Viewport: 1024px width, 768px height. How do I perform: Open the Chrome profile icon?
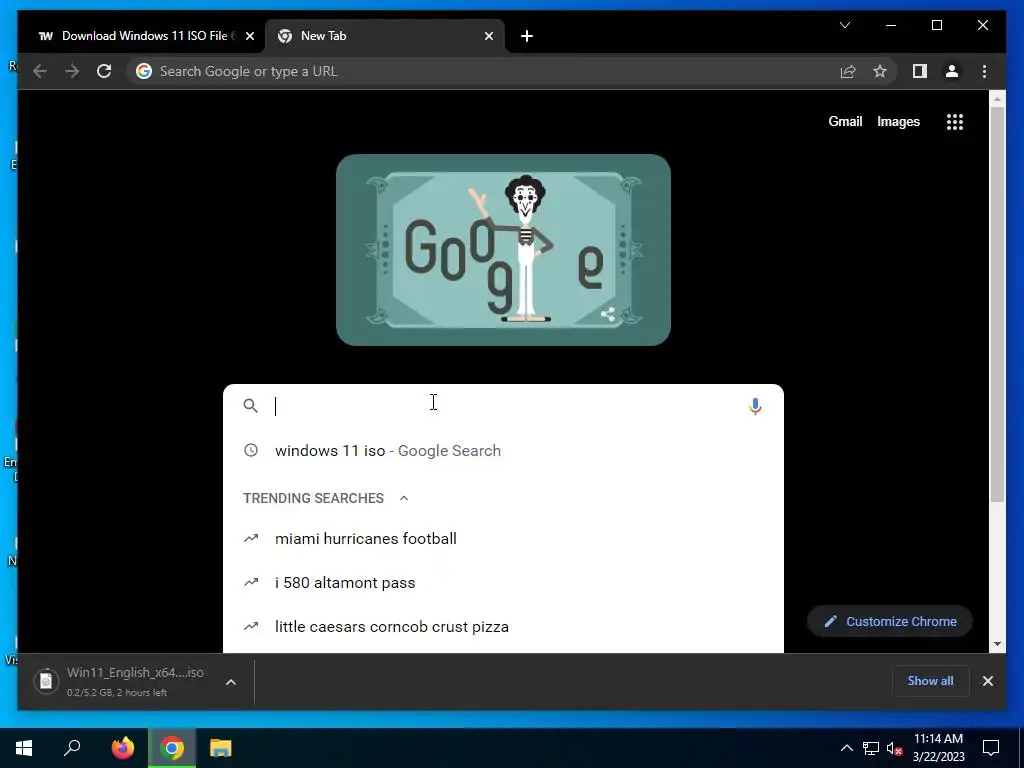click(x=952, y=71)
